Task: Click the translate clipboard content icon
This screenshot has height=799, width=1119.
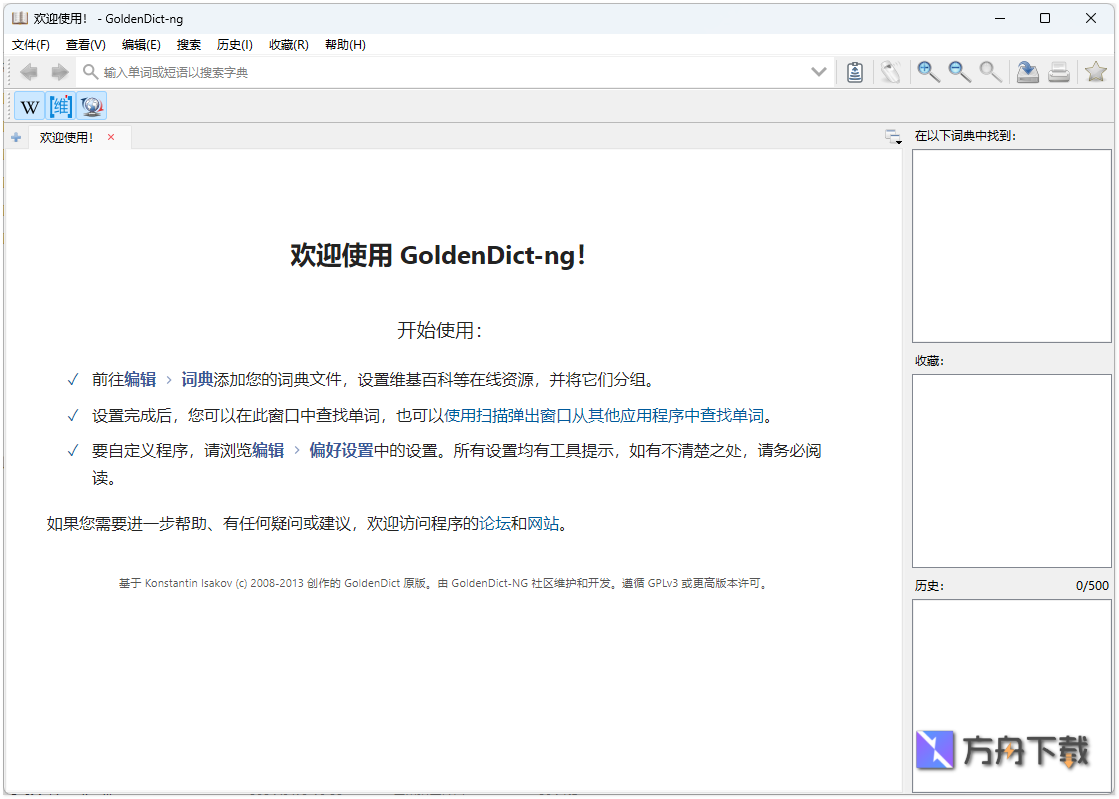Action: 854,71
